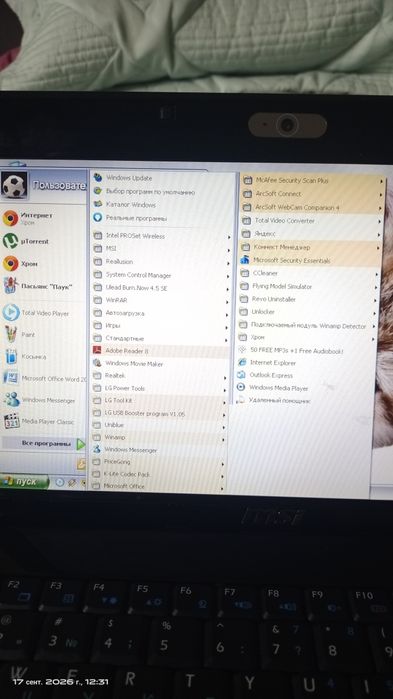Expand the Стандартные folder
The height and width of the screenshot is (699, 393).
coord(160,338)
